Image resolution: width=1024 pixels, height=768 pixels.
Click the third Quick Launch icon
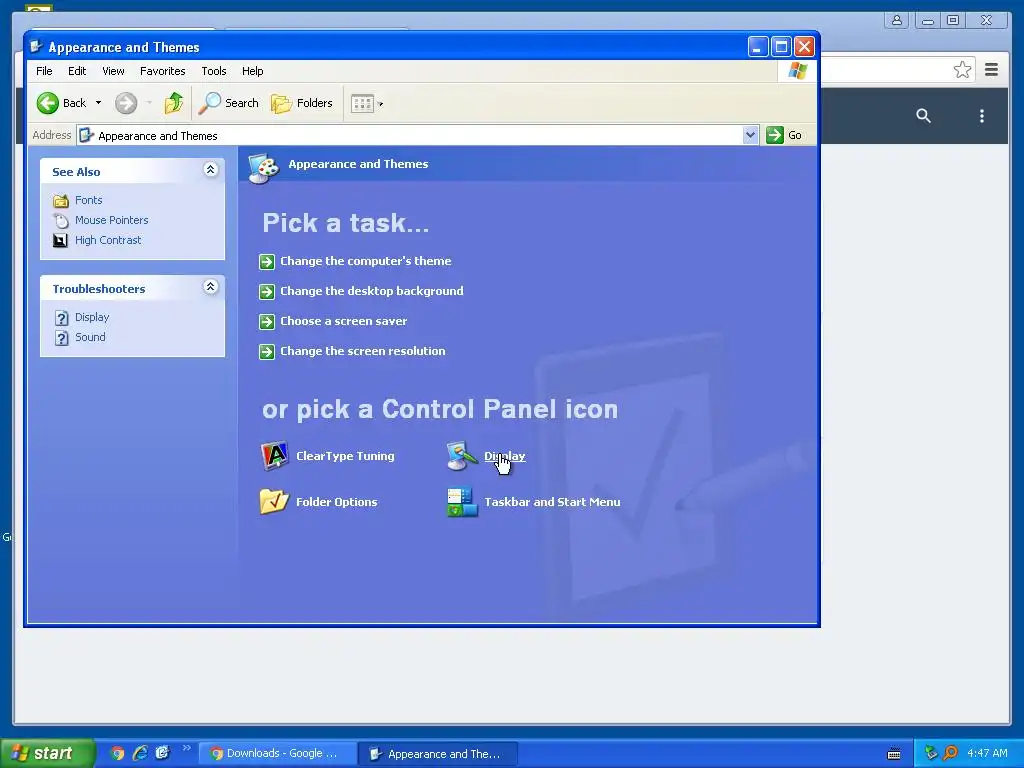tap(163, 753)
